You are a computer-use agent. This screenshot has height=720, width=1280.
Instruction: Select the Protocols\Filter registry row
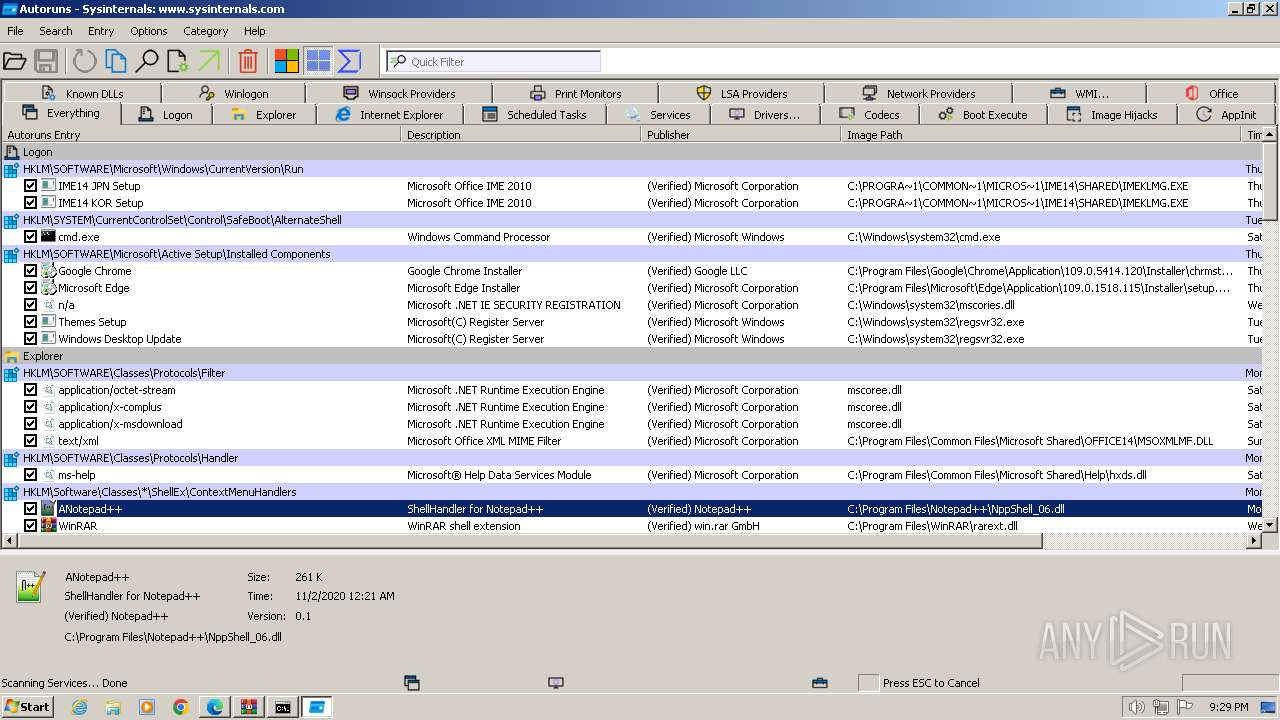click(631, 373)
